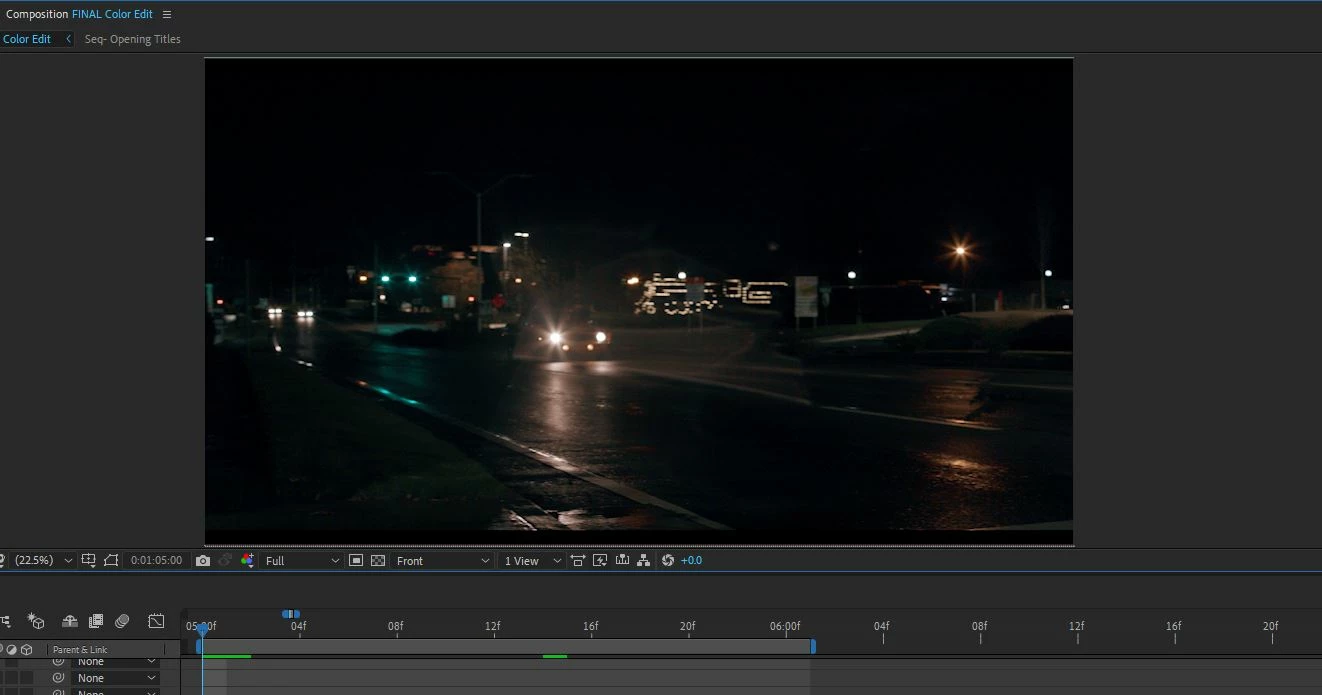The height and width of the screenshot is (695, 1322).
Task: Enable Motion Blur for the composition
Action: point(122,621)
